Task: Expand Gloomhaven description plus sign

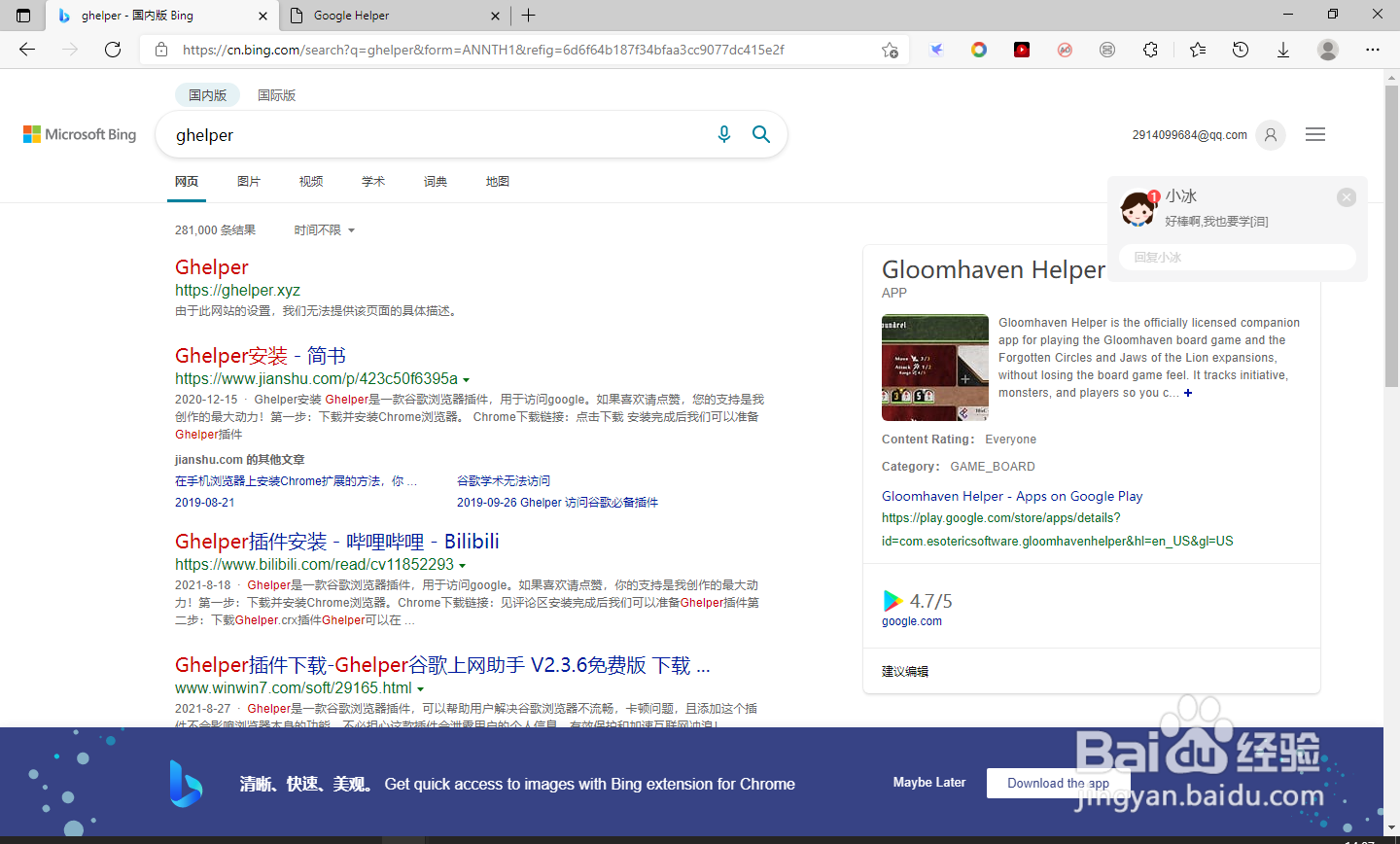Action: [x=1188, y=393]
